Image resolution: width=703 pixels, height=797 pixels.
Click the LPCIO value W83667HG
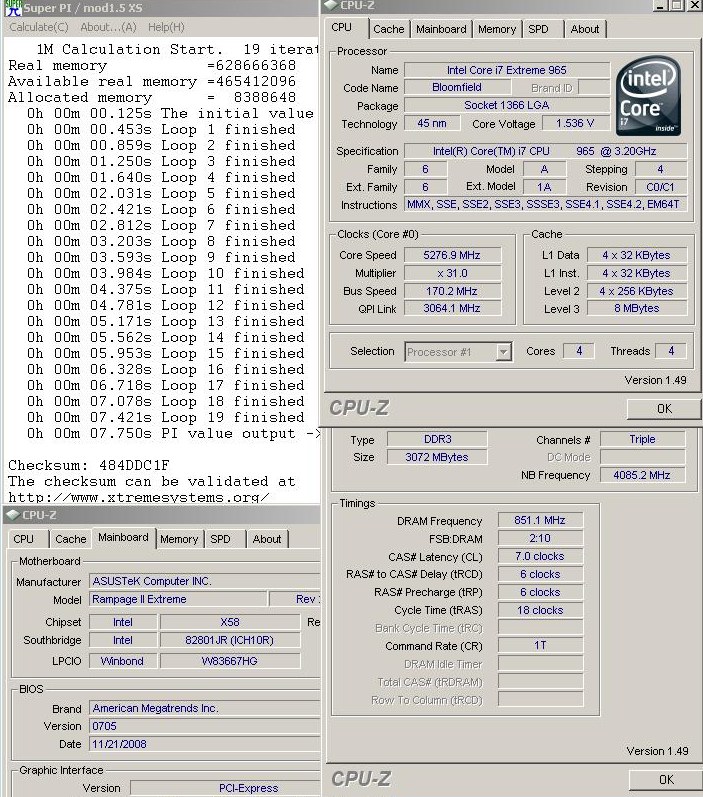point(230,661)
